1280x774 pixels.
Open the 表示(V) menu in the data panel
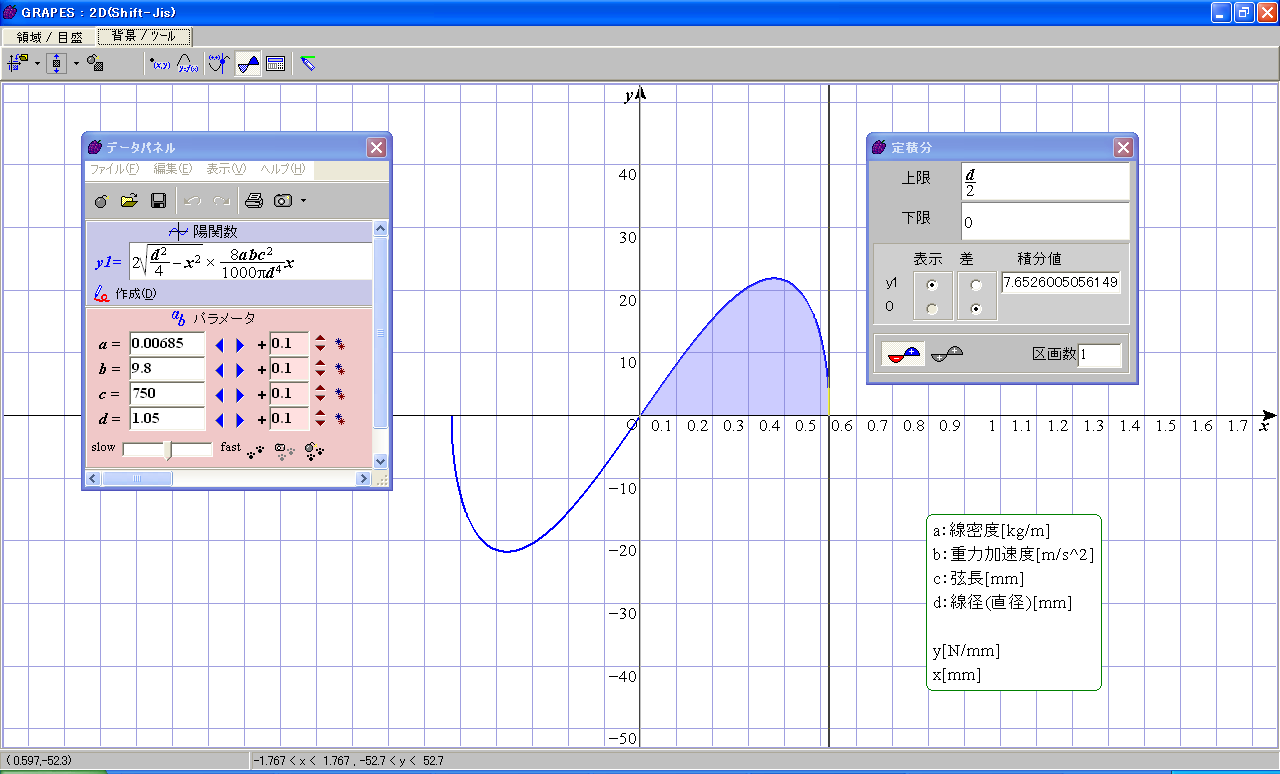pyautogui.click(x=226, y=169)
